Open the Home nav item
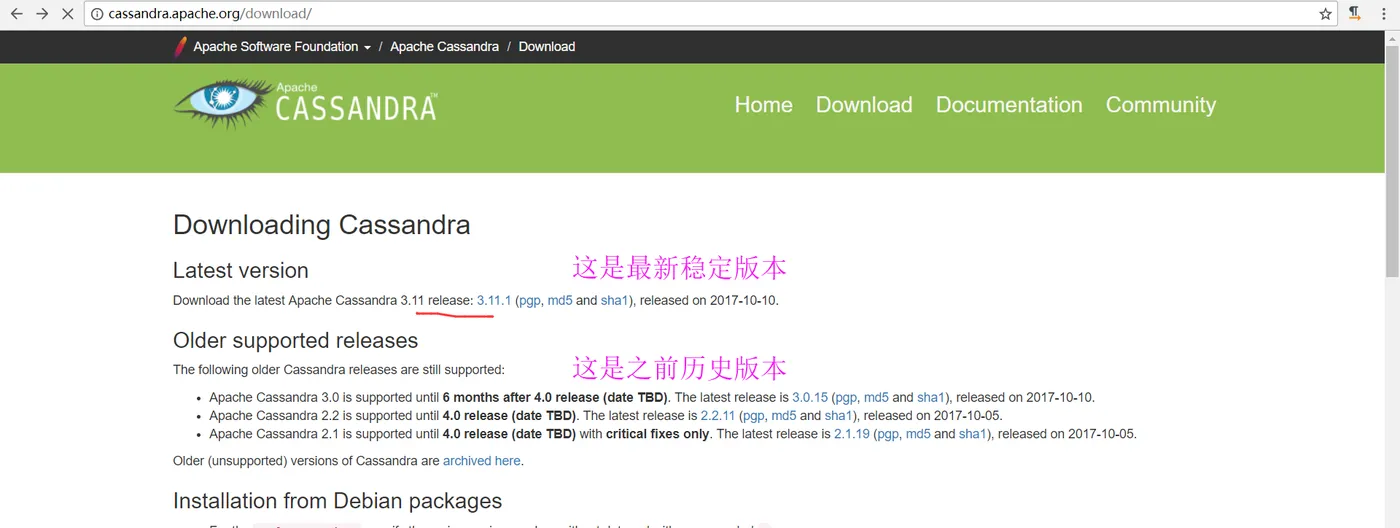 764,105
